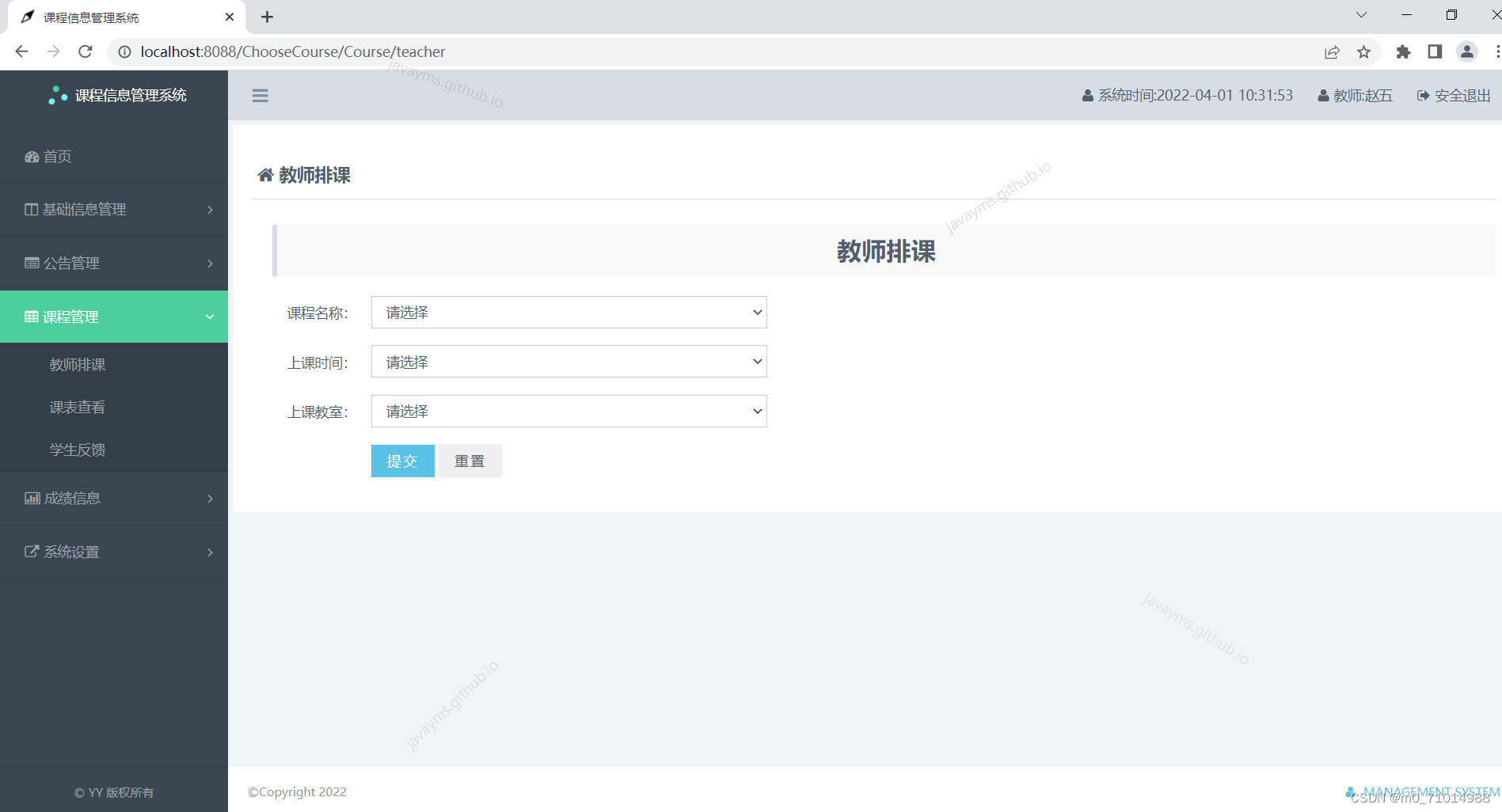Reset the form with 重置 button
The height and width of the screenshot is (812, 1502).
(x=470, y=461)
